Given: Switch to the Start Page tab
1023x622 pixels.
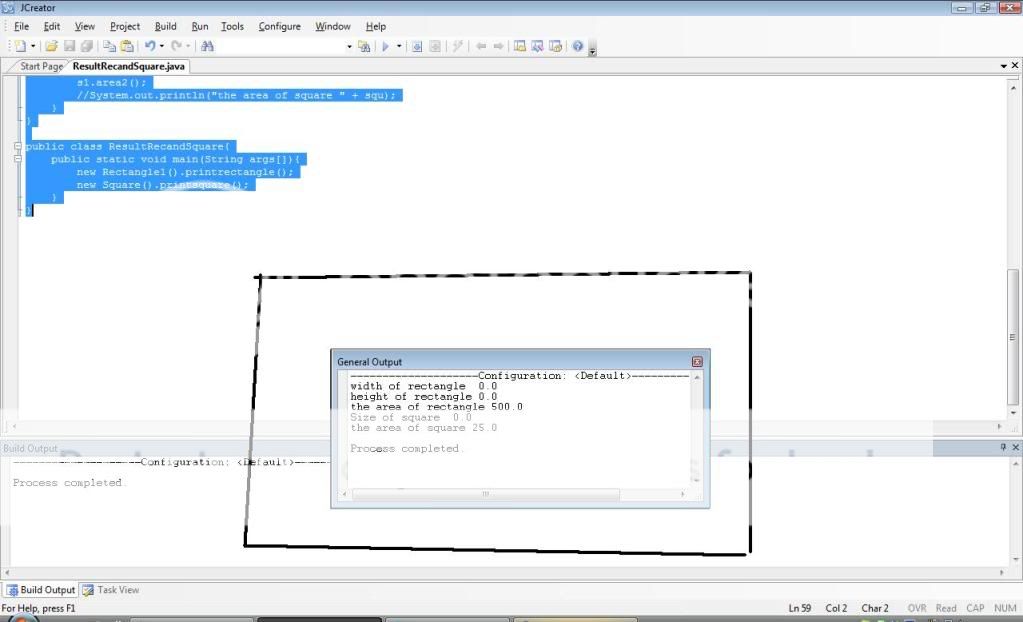Looking at the screenshot, I should click(41, 66).
